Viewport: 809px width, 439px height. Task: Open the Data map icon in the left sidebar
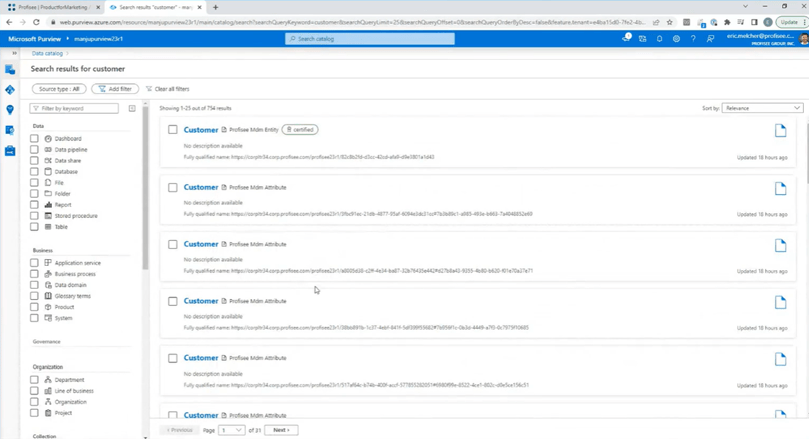(10, 90)
